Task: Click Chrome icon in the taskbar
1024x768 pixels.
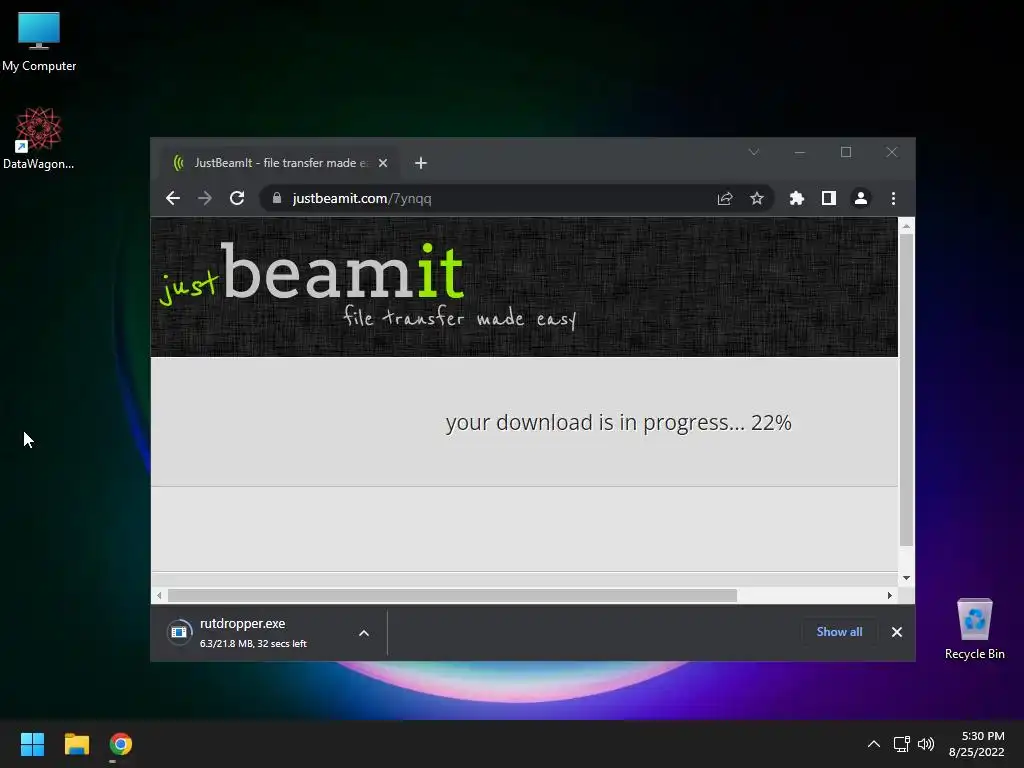Action: point(121,744)
